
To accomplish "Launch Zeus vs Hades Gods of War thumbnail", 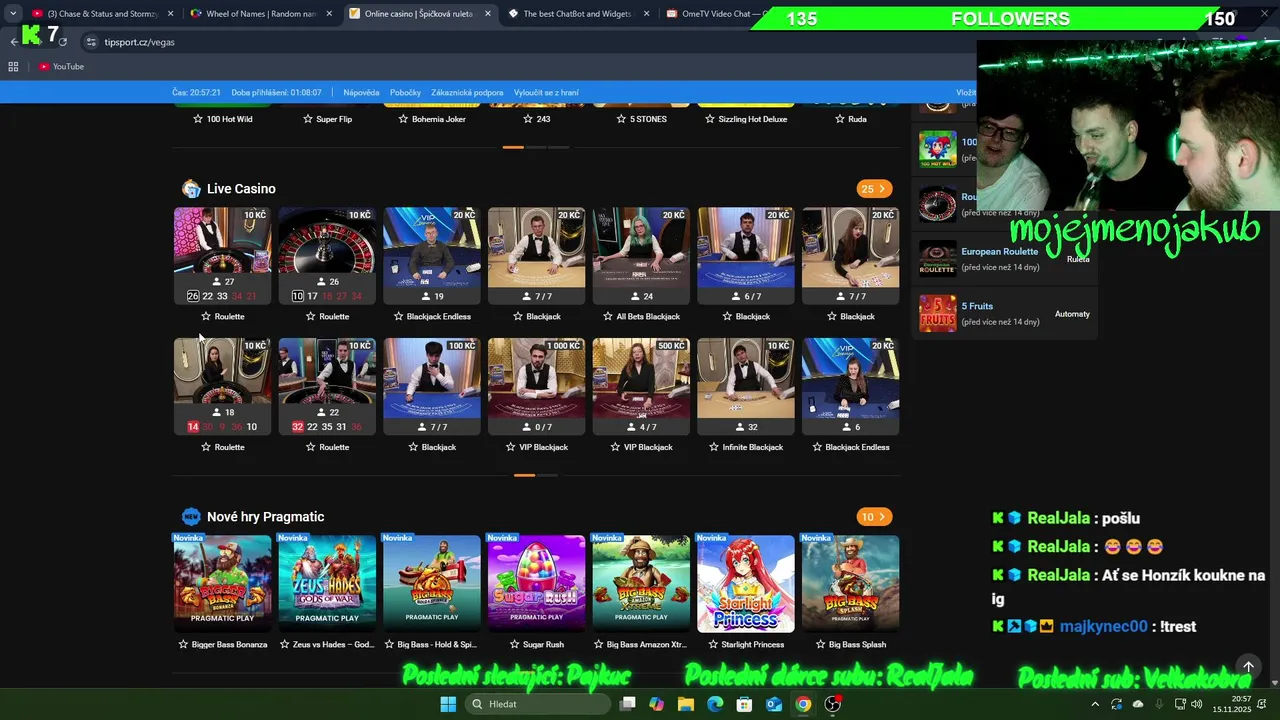I will click(327, 584).
